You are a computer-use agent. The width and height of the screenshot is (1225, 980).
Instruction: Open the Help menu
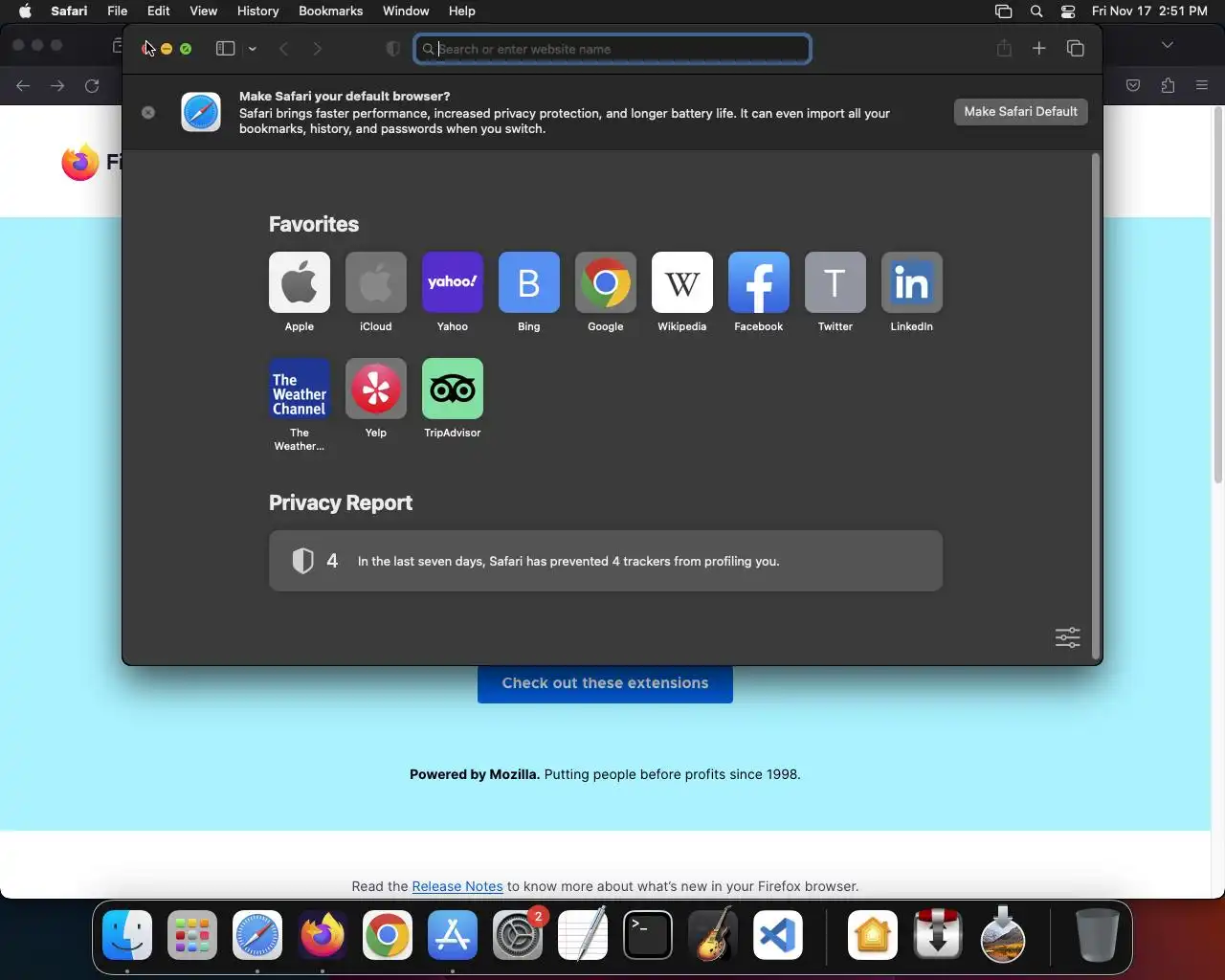462,11
